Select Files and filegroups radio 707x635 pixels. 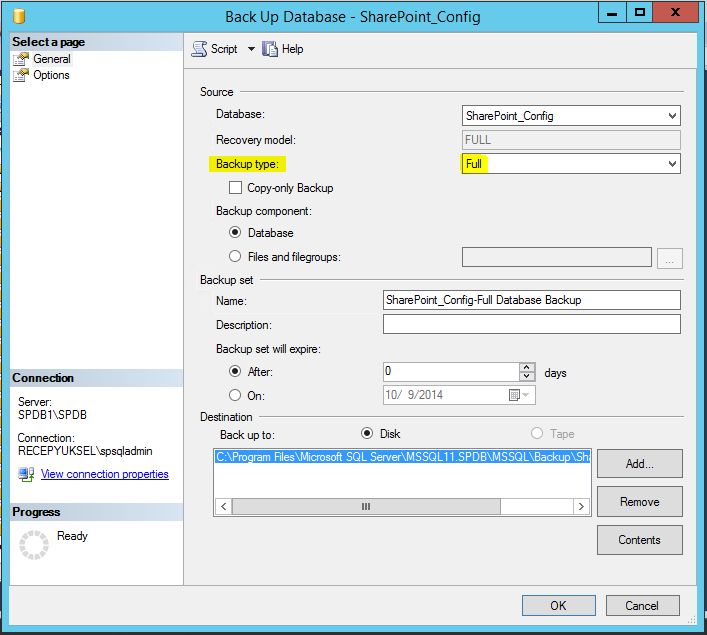point(235,257)
